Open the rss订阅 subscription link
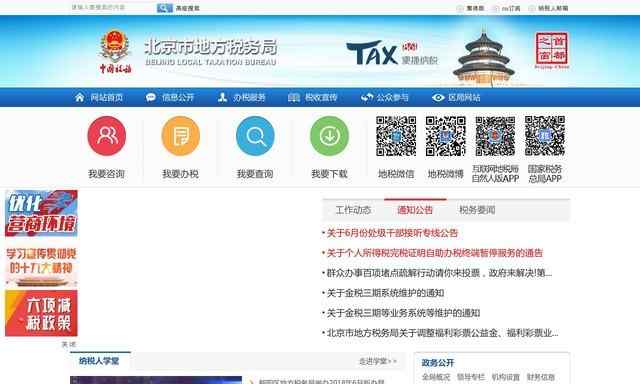The image size is (640, 384). [x=511, y=8]
